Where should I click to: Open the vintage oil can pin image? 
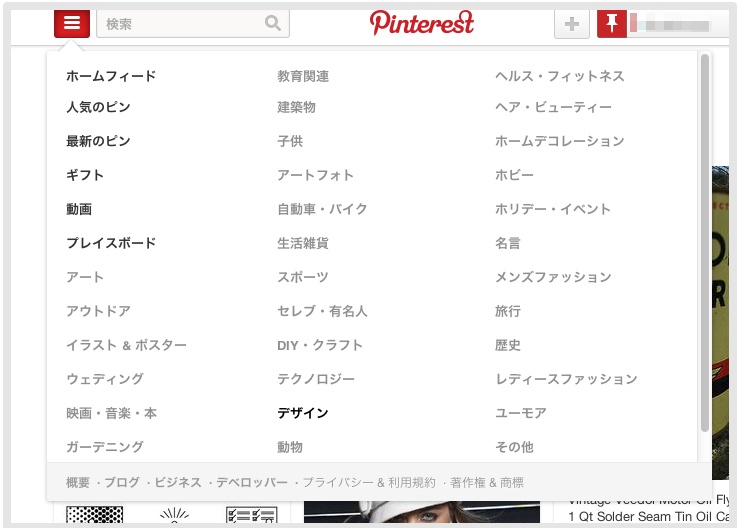(721, 322)
